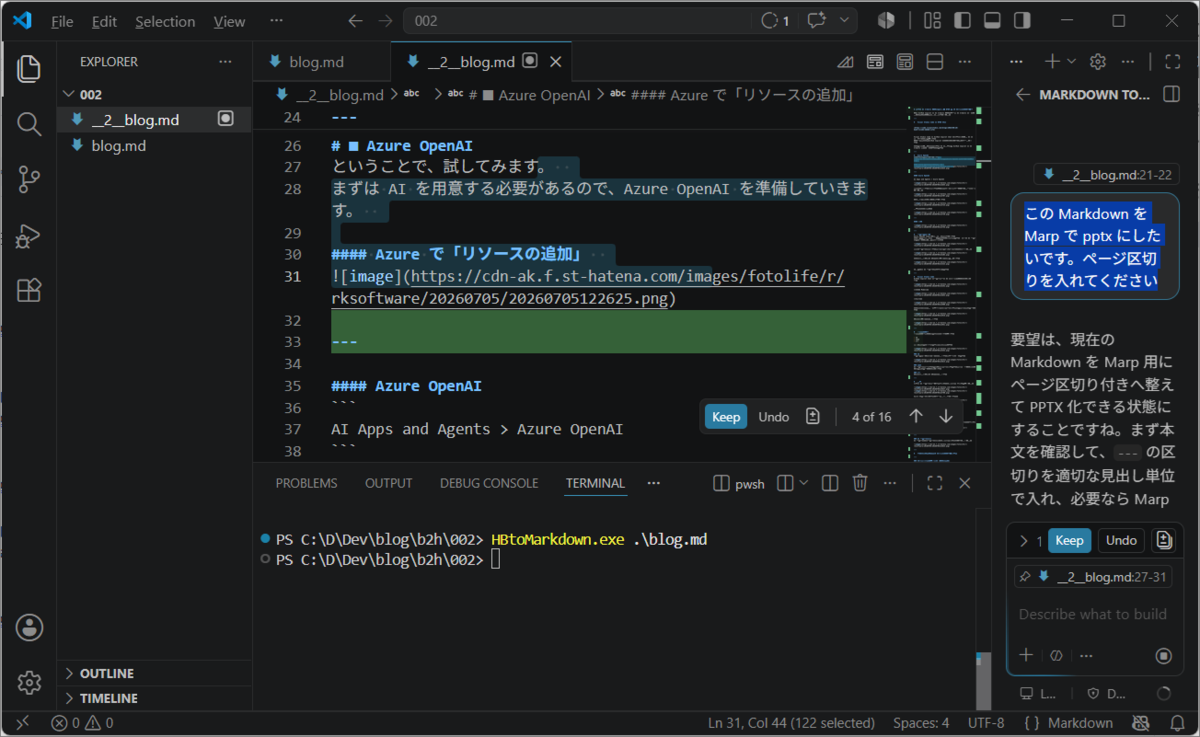Switch to the PROBLEMS panel tab
The width and height of the screenshot is (1200, 737).
point(306,483)
